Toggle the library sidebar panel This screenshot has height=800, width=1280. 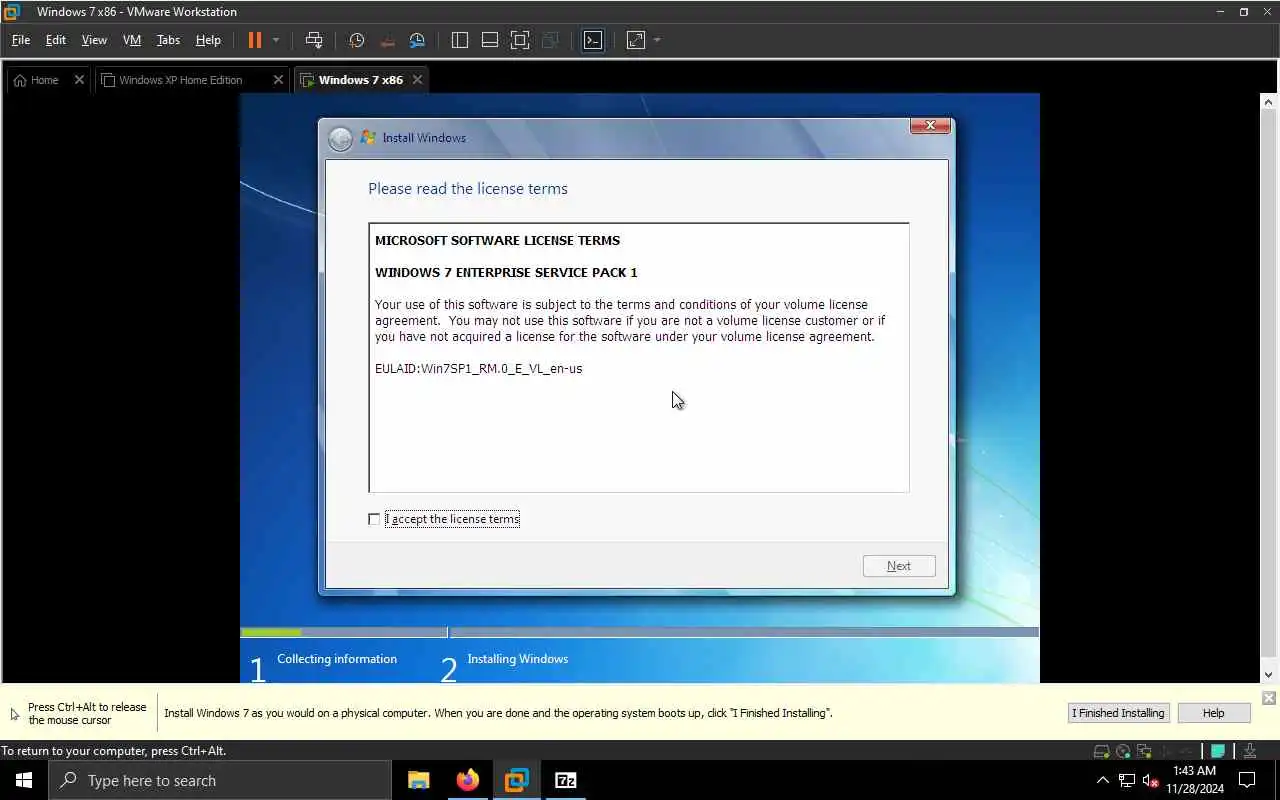(460, 40)
